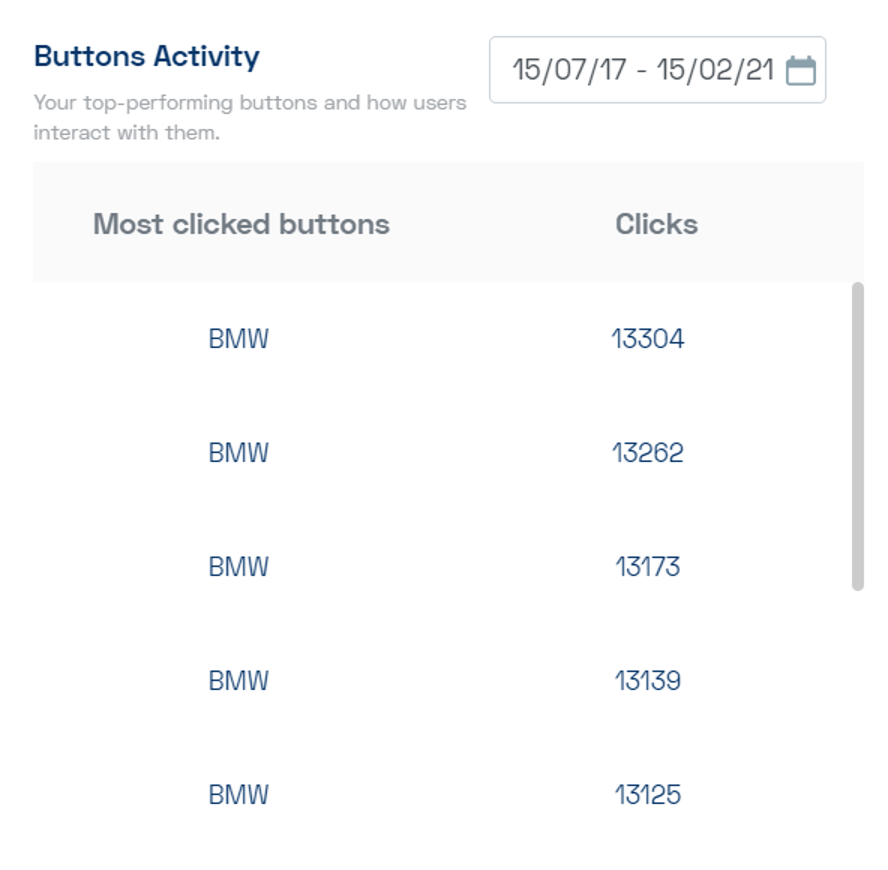Select the BMW row with 13304 clicks
This screenshot has width=888, height=870.
442,339
